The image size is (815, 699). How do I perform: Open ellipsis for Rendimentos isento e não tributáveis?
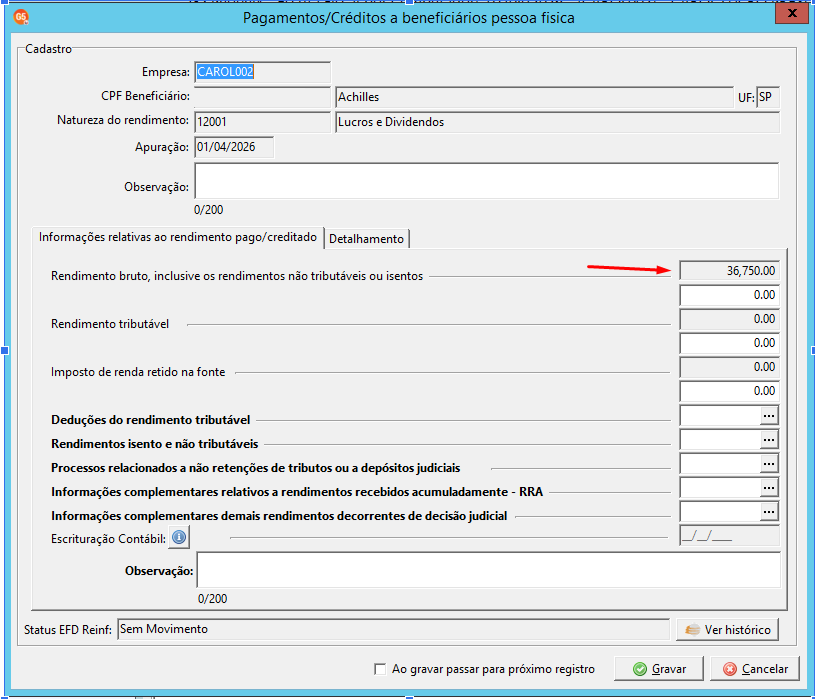(x=769, y=440)
